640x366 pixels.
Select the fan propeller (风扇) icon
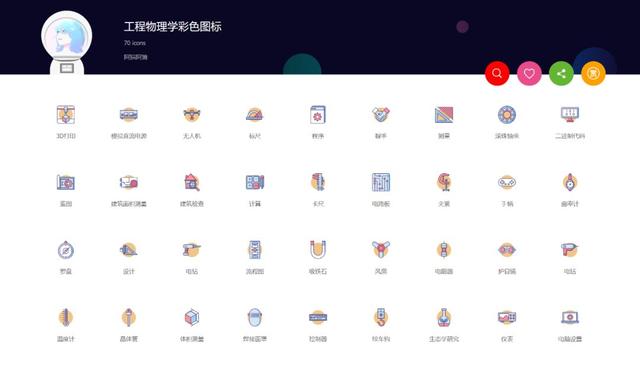pos(381,249)
